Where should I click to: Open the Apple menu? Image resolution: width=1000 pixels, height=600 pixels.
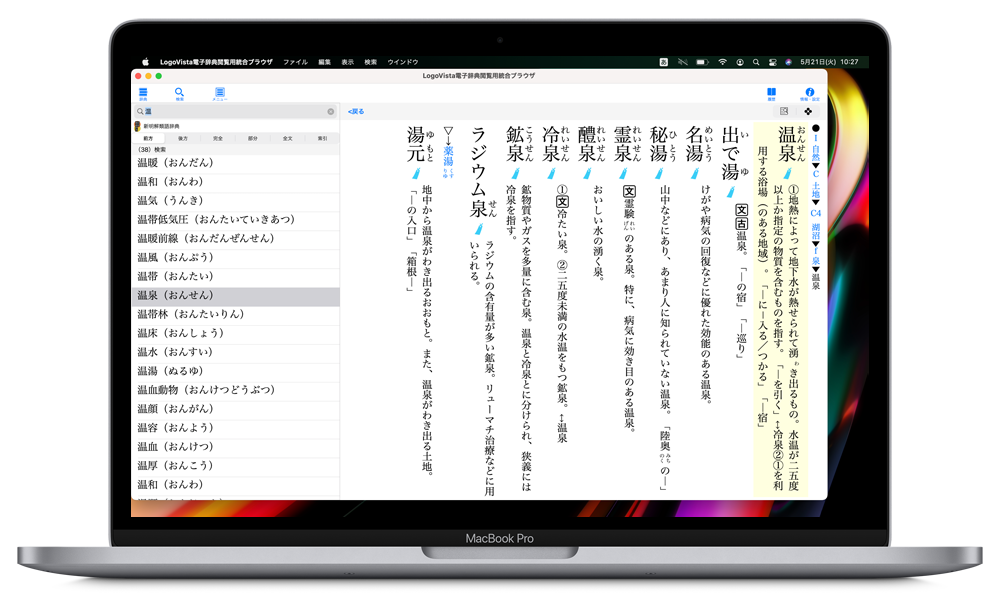tap(145, 62)
